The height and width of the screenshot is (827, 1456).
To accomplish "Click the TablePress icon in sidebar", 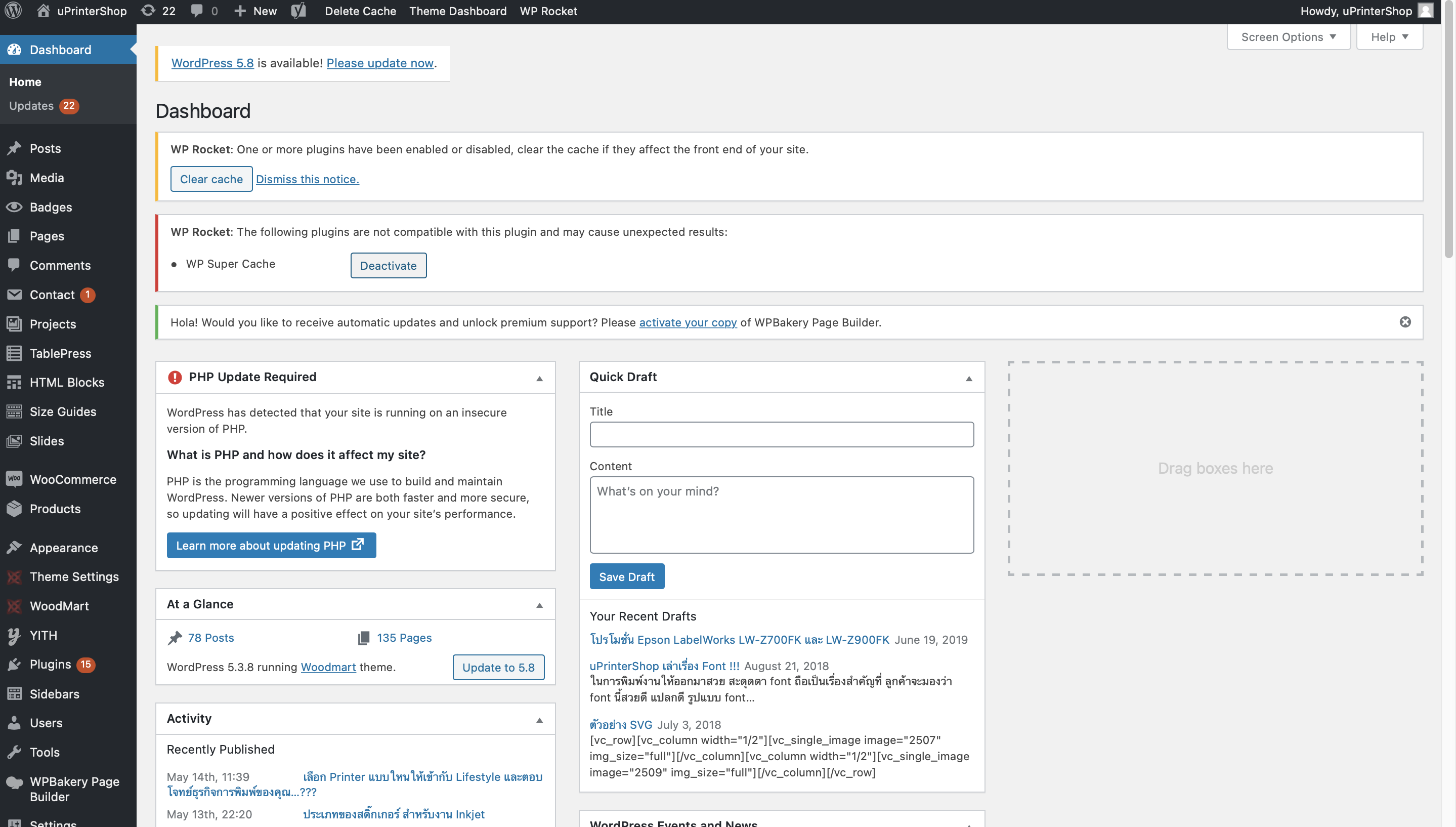I will coord(14,353).
